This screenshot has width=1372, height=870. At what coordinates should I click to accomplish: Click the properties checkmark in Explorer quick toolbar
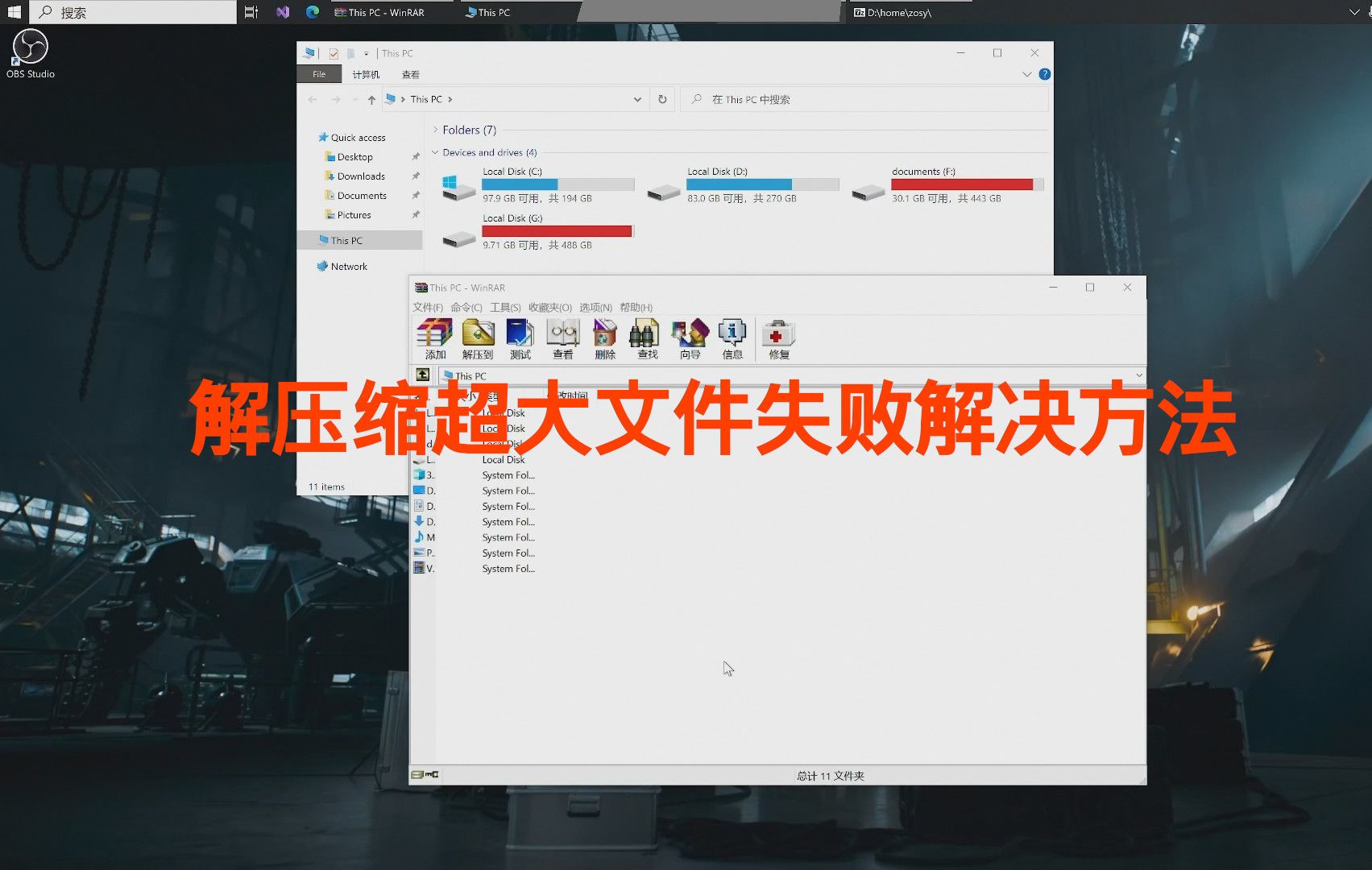tap(334, 54)
